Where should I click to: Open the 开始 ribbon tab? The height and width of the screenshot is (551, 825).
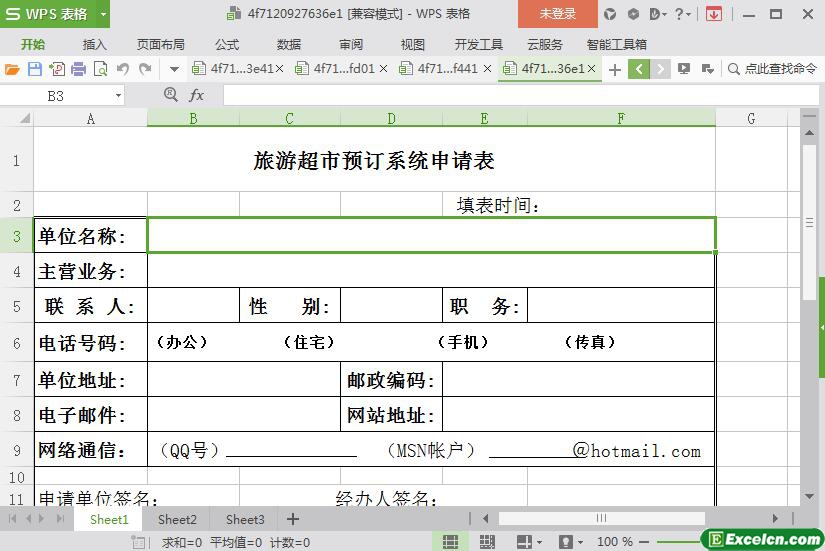pos(33,45)
